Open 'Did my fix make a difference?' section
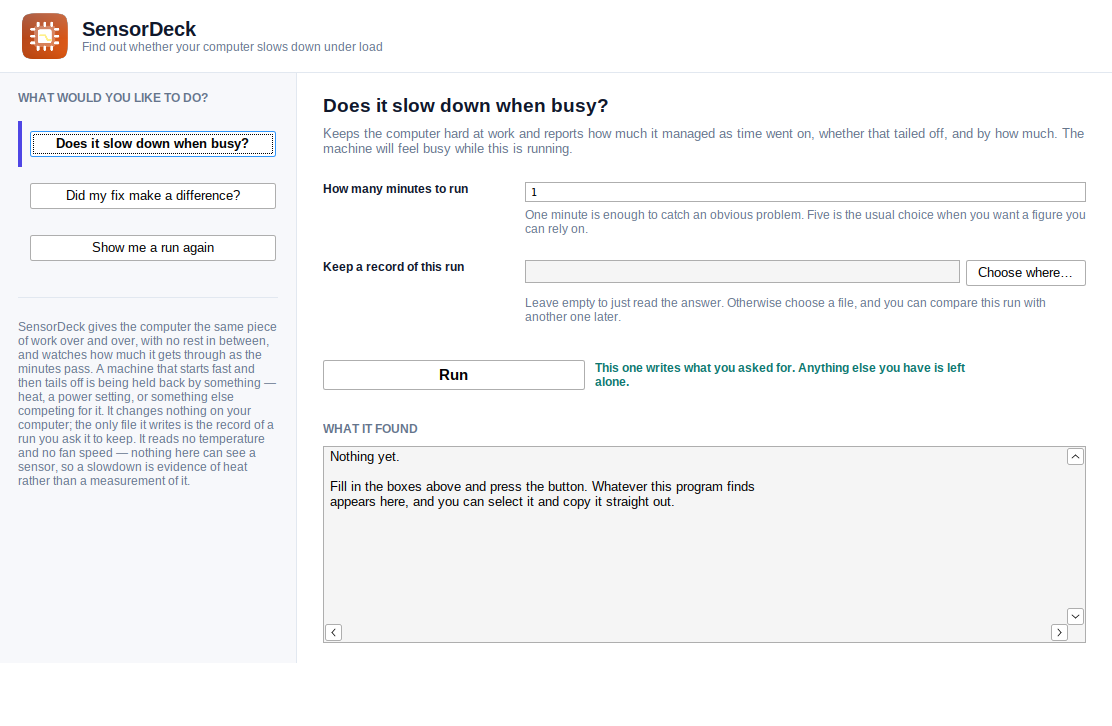 pos(152,196)
